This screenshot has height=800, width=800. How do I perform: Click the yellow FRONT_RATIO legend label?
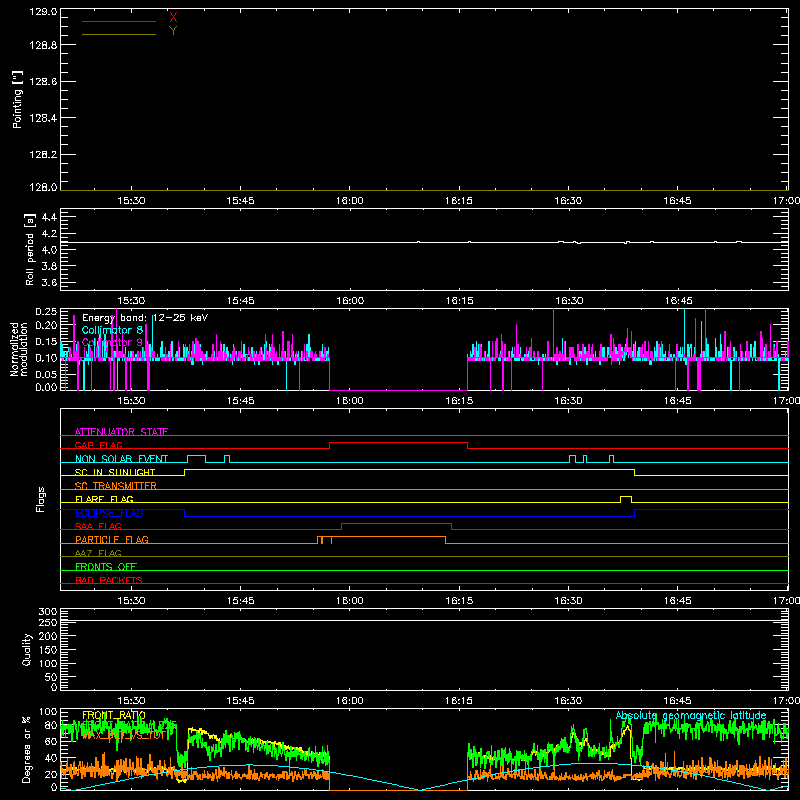click(x=114, y=715)
